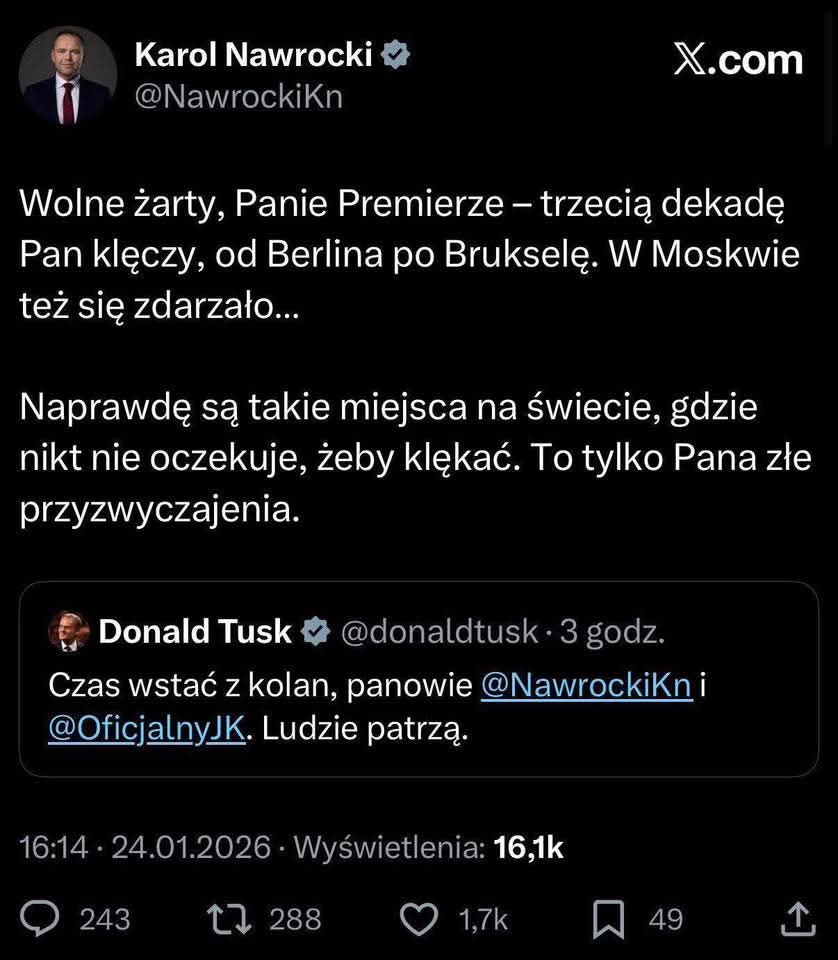
Task: Open the @NawrockiKn handle under the author name
Action: 238,98
